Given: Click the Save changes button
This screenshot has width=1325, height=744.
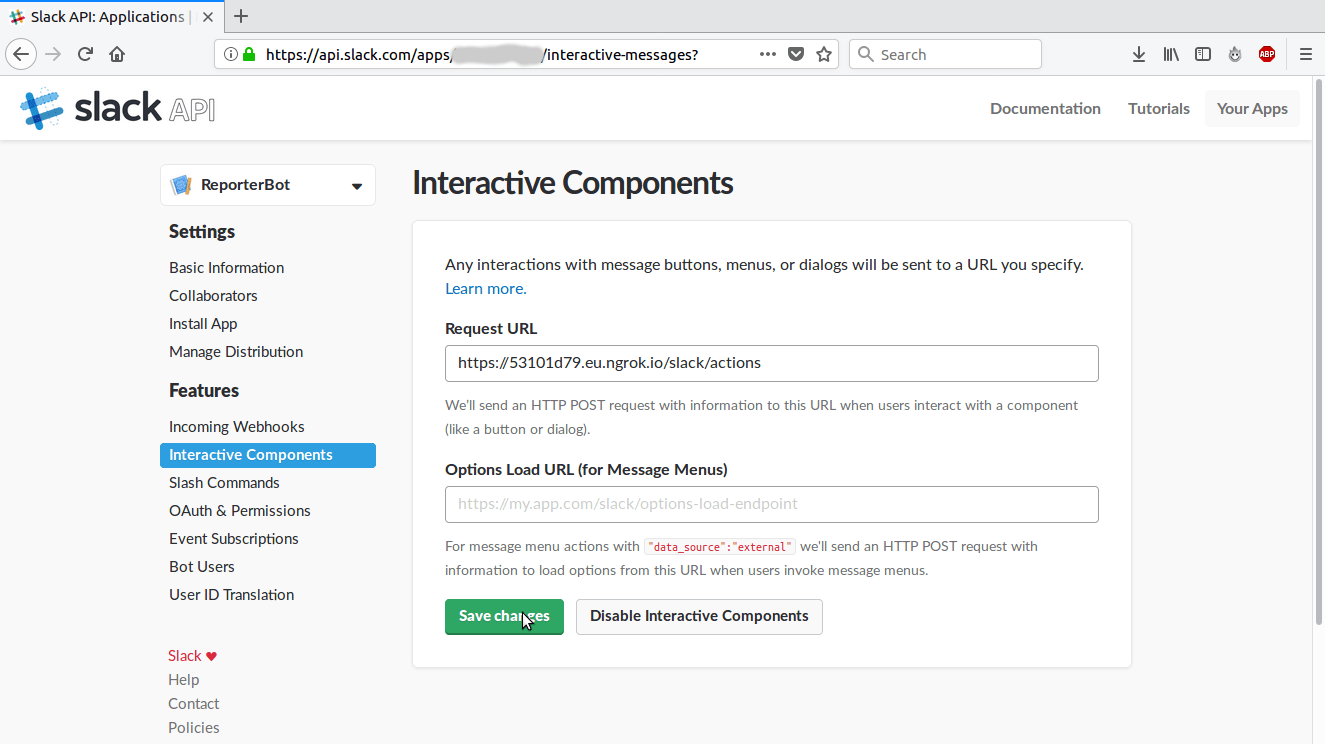Looking at the screenshot, I should (504, 616).
